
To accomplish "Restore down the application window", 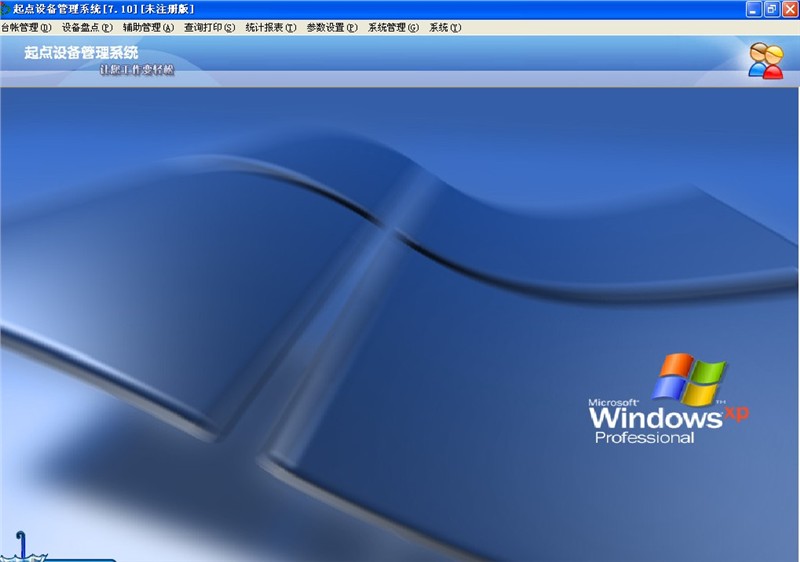I will 771,9.
